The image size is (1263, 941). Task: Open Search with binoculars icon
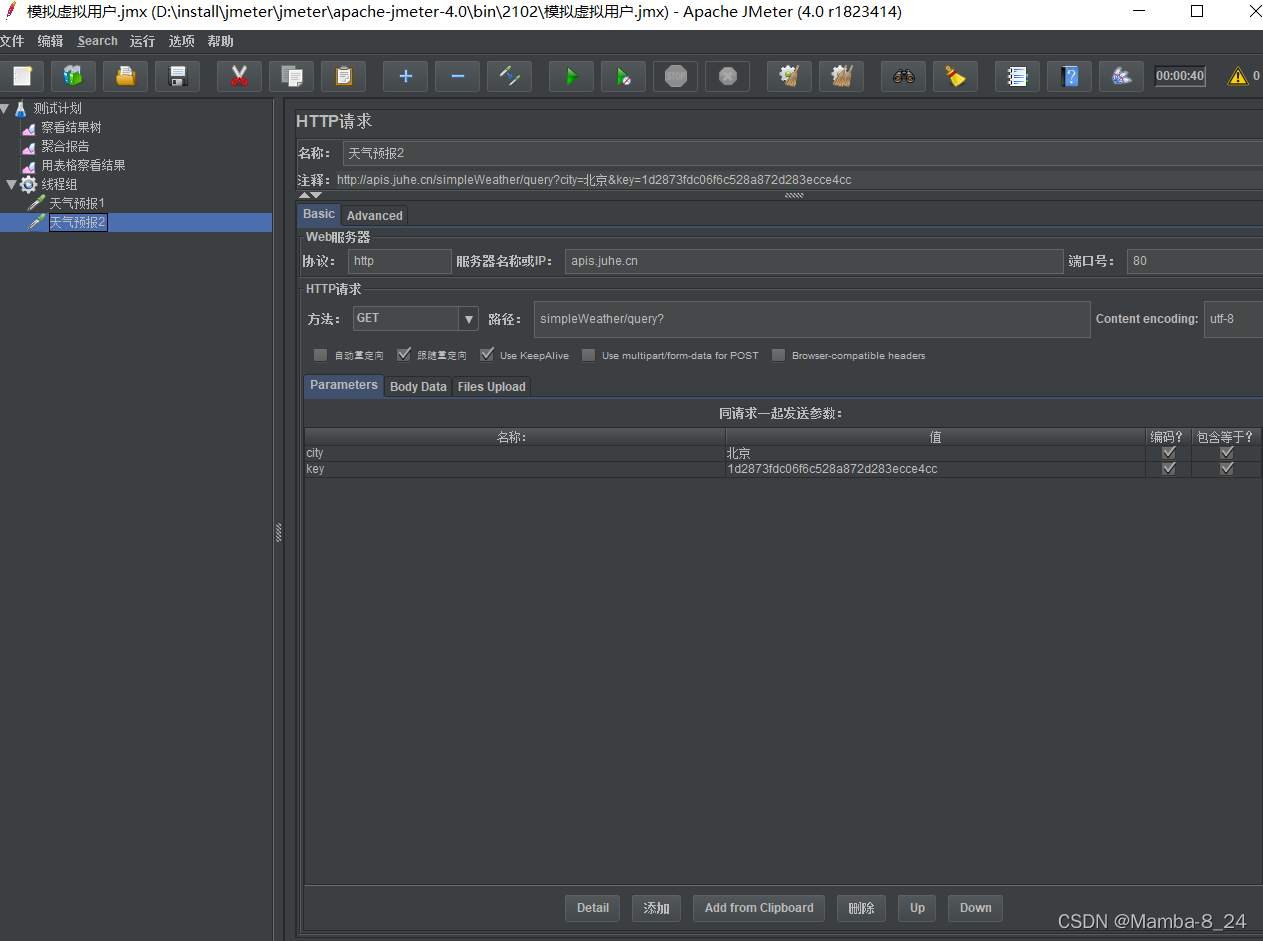point(904,76)
